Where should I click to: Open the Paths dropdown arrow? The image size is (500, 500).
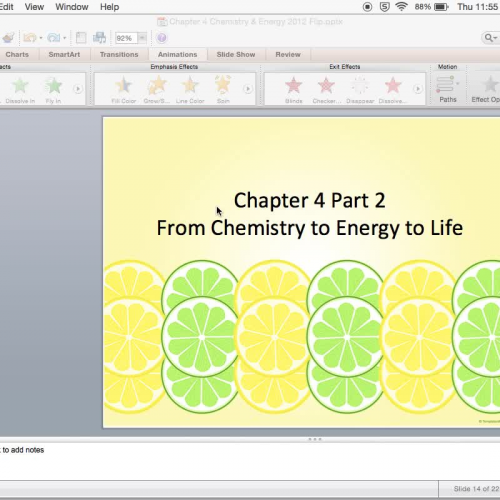(x=457, y=83)
